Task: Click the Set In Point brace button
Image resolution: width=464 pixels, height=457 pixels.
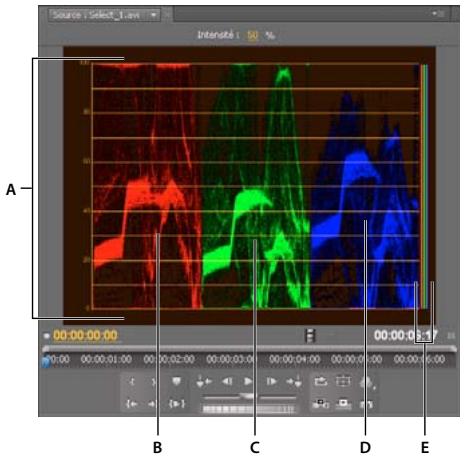Action: point(132,381)
